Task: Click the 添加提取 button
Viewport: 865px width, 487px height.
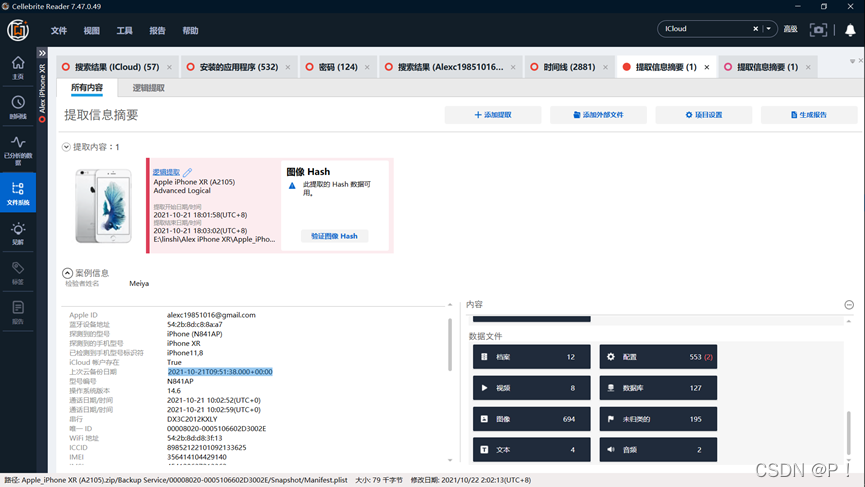Action: click(x=493, y=115)
